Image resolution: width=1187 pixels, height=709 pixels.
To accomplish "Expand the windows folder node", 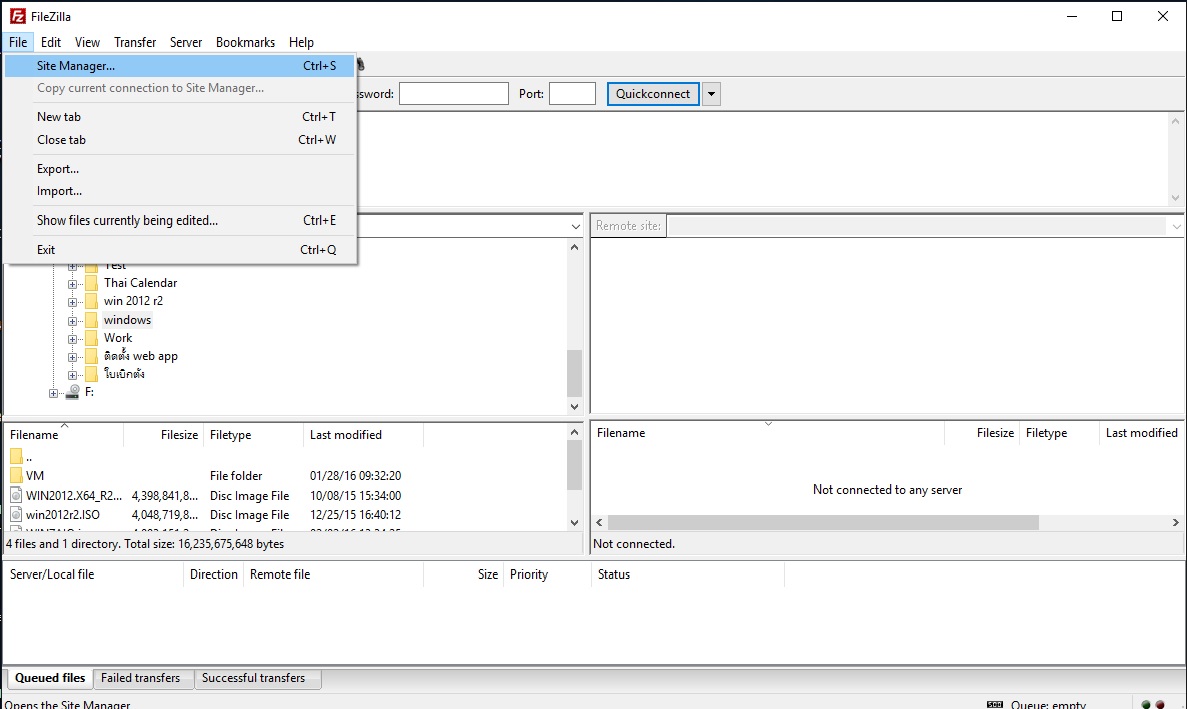I will point(72,321).
